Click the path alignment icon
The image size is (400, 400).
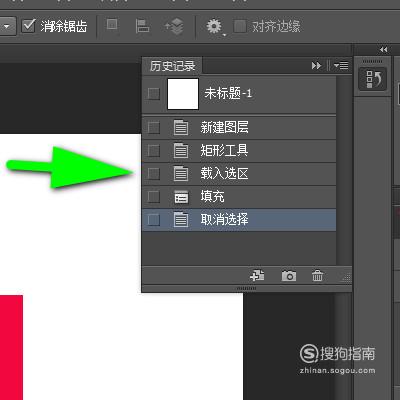pos(142,26)
